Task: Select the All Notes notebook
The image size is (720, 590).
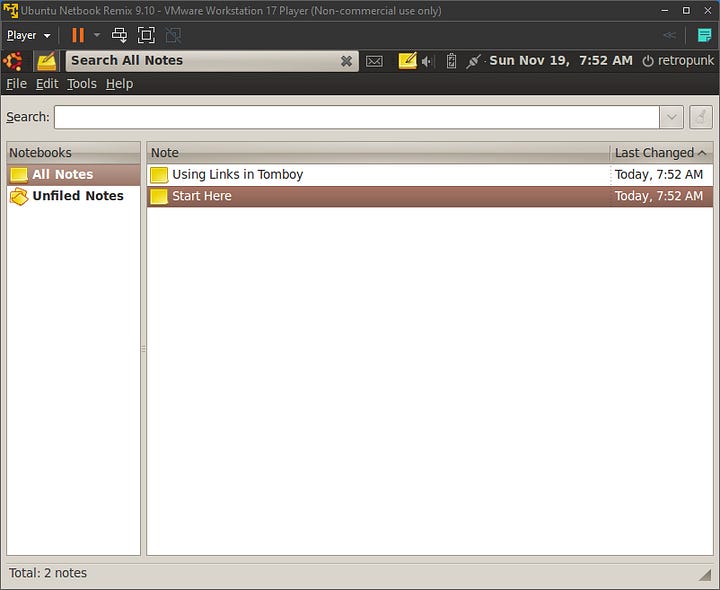Action: tap(73, 174)
